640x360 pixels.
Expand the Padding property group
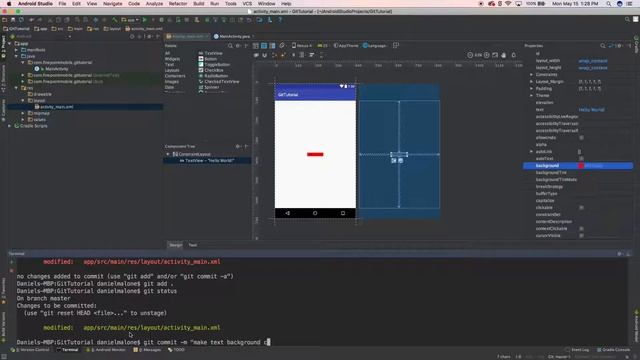pos(531,89)
